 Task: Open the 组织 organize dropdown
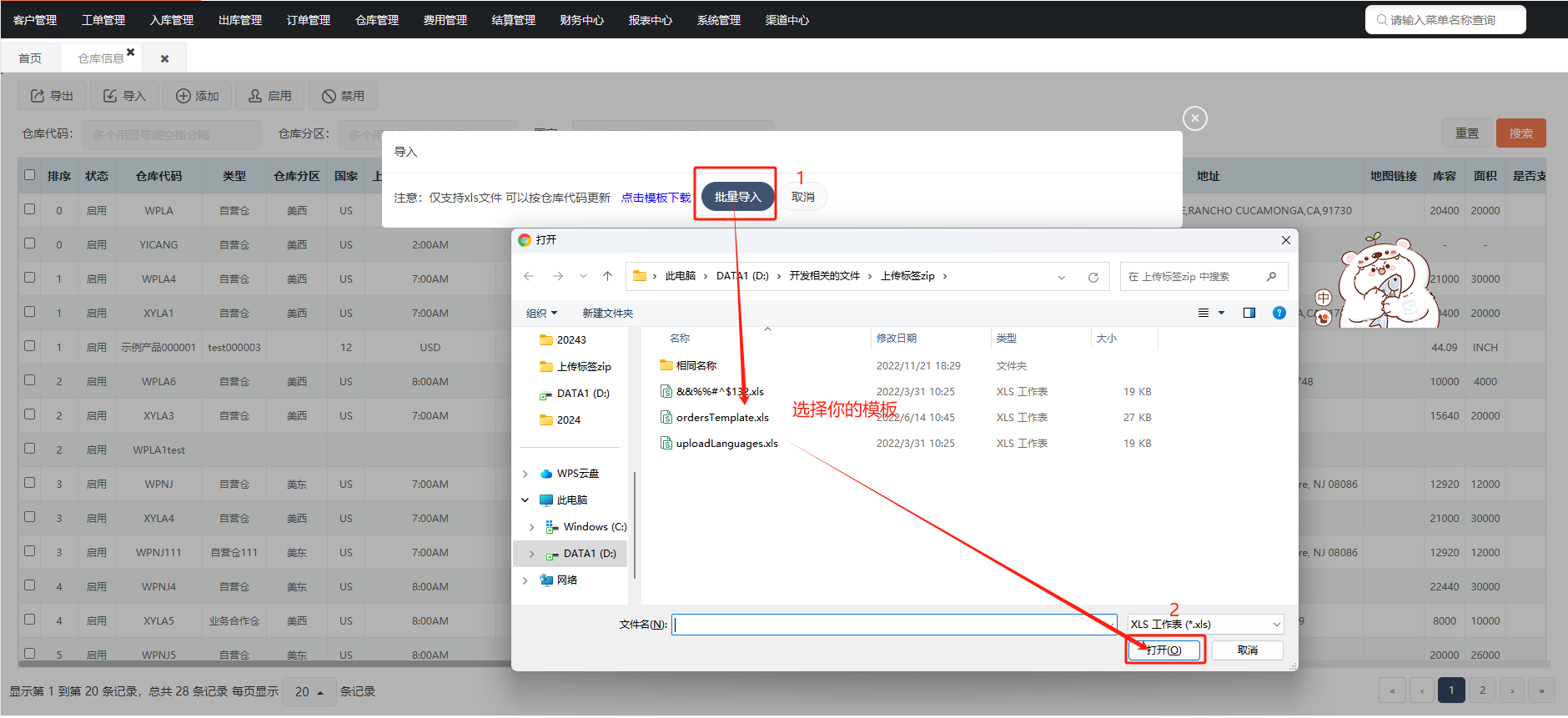click(x=541, y=314)
